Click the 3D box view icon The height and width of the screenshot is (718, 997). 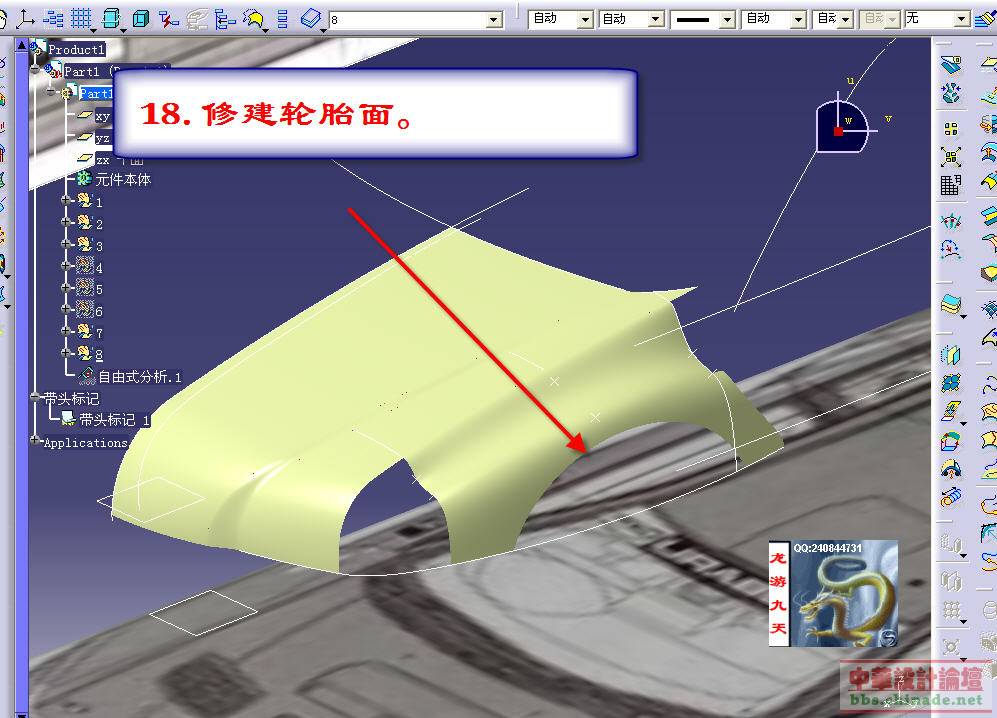141,18
